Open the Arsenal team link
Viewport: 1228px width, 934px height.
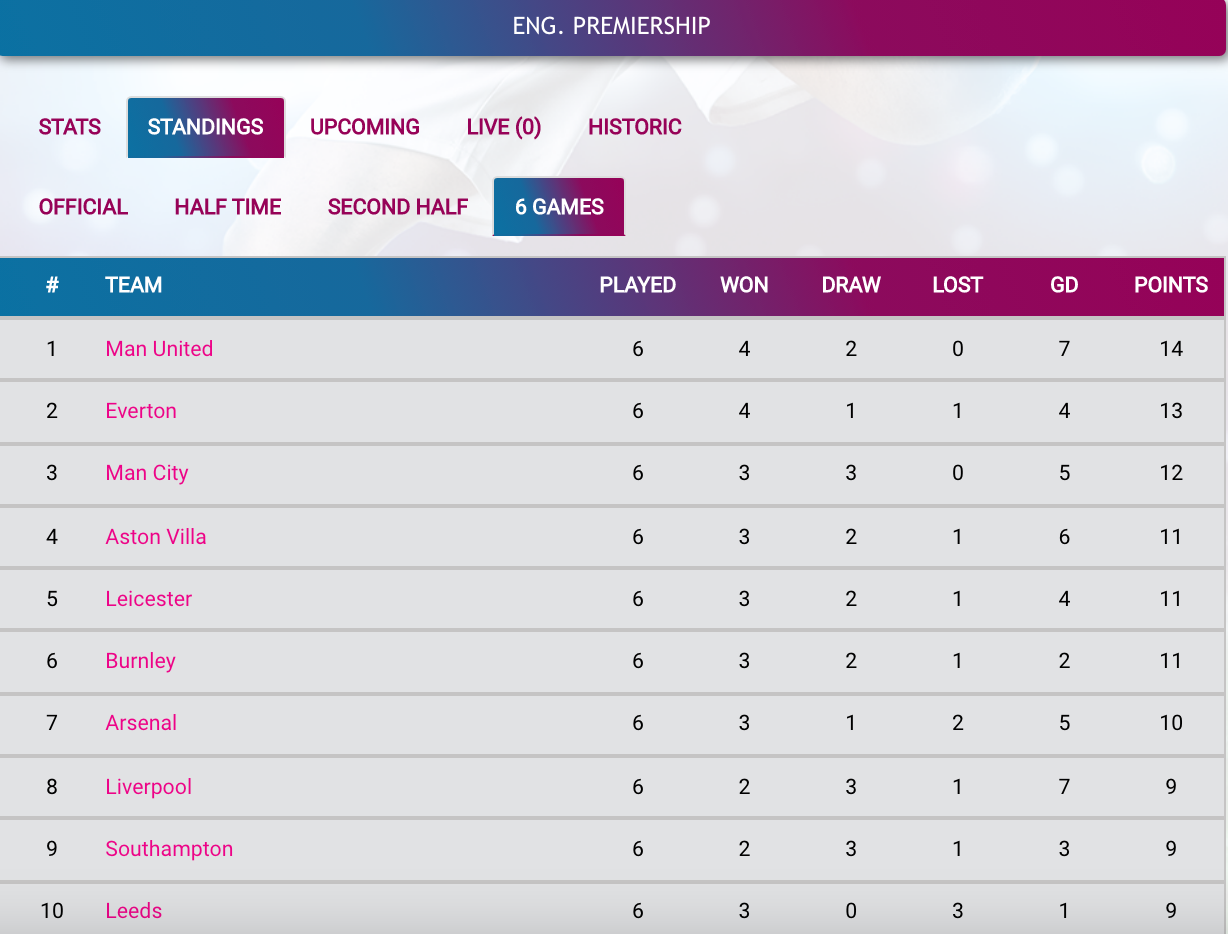pos(141,723)
